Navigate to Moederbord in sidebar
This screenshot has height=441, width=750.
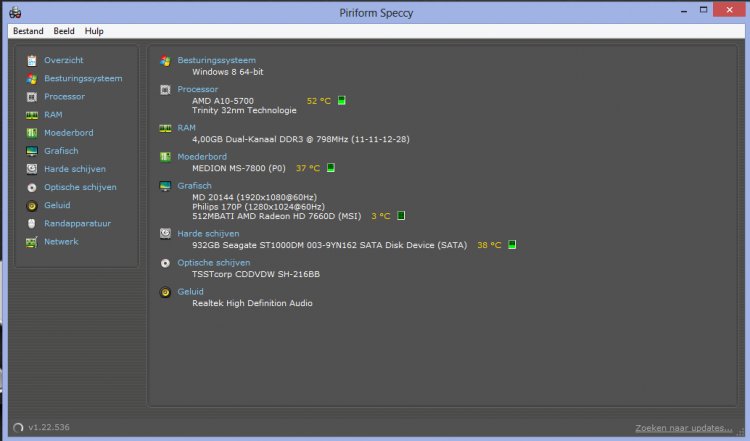69,133
